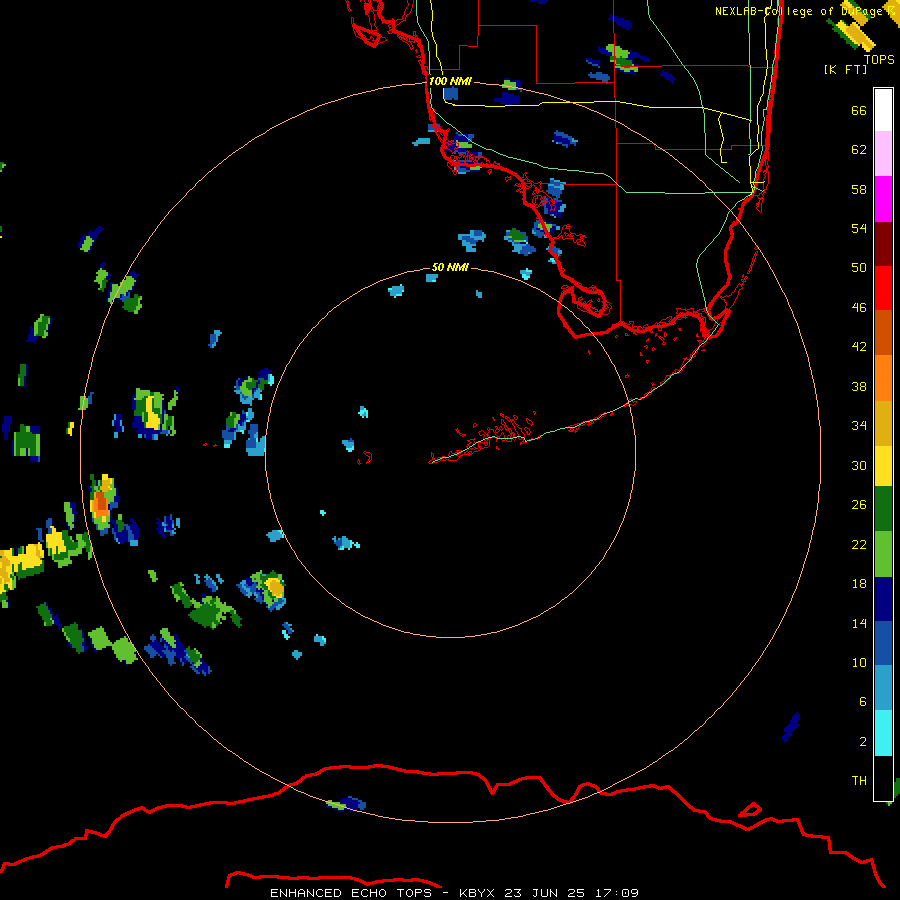This screenshot has height=900, width=900.
Task: Click the "23 JUN 25" date text
Action: pyautogui.click(x=544, y=893)
